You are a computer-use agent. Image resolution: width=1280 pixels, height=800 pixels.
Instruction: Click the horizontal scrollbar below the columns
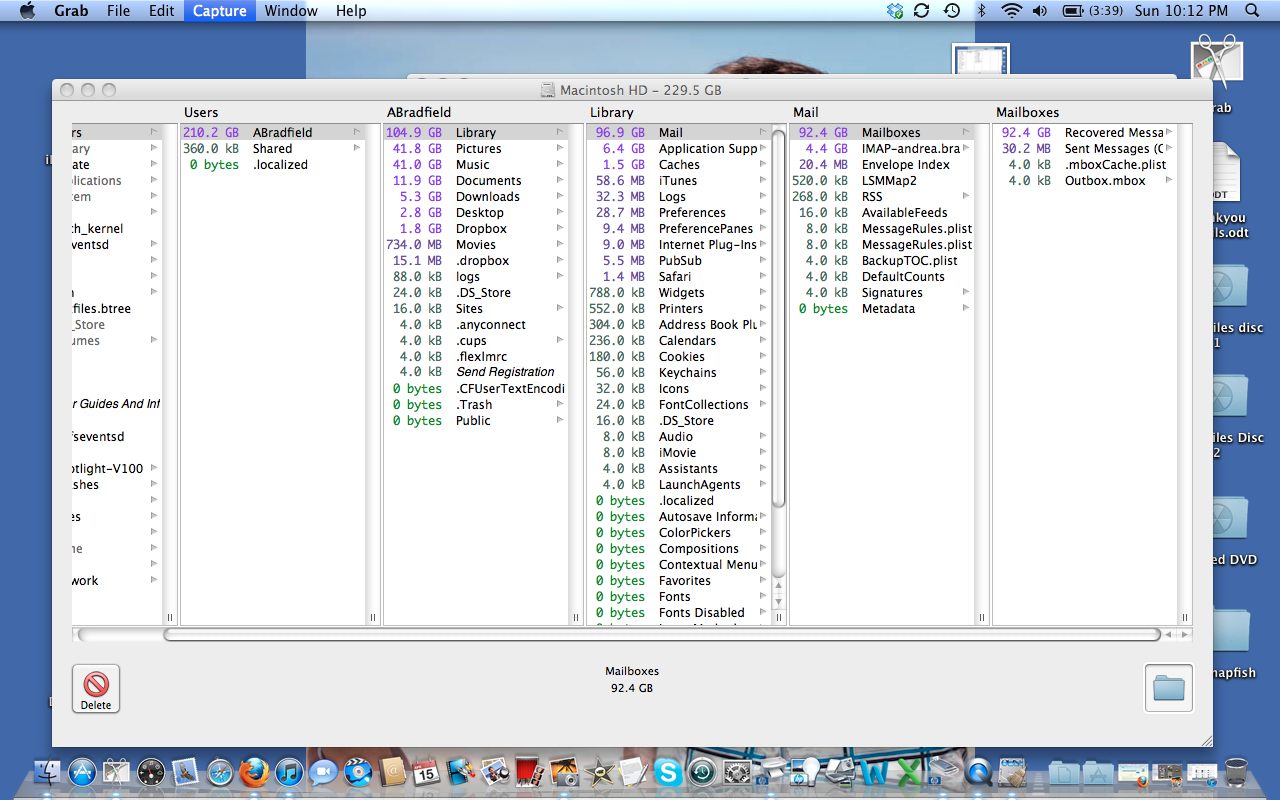click(660, 634)
